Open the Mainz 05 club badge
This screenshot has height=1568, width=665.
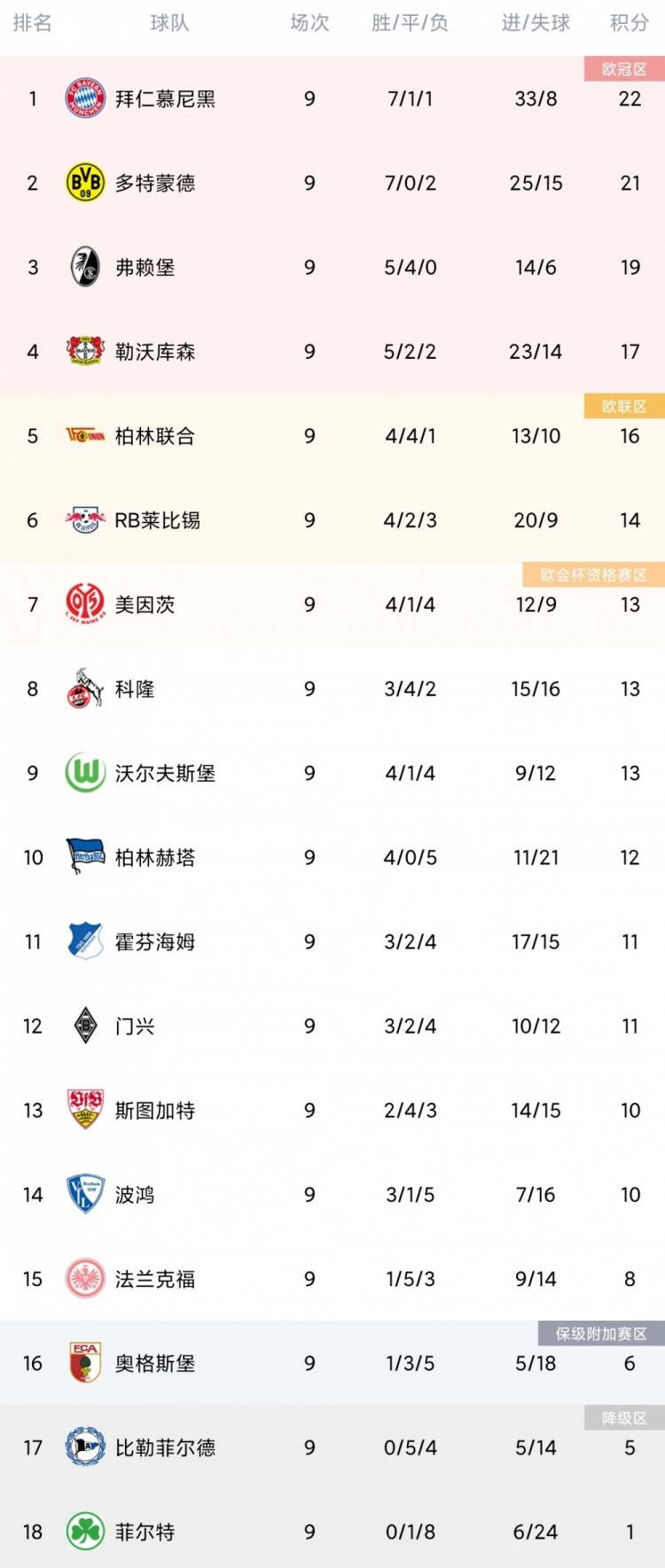tap(85, 605)
